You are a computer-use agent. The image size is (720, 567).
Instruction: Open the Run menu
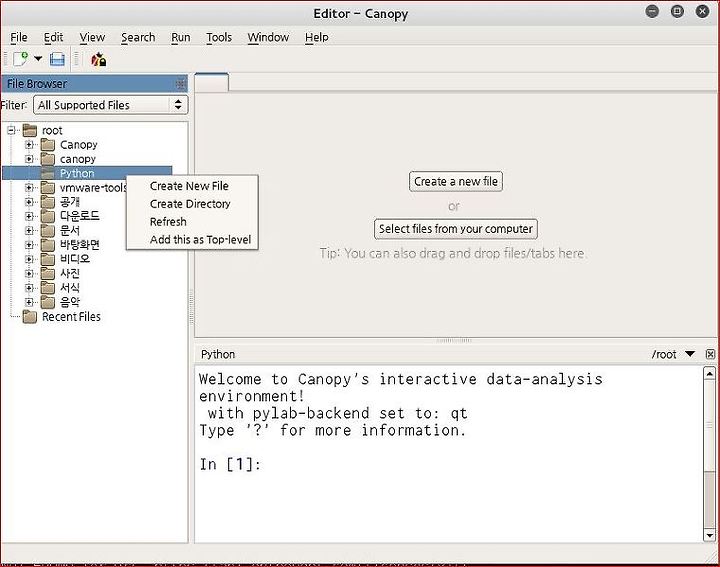pyautogui.click(x=180, y=37)
